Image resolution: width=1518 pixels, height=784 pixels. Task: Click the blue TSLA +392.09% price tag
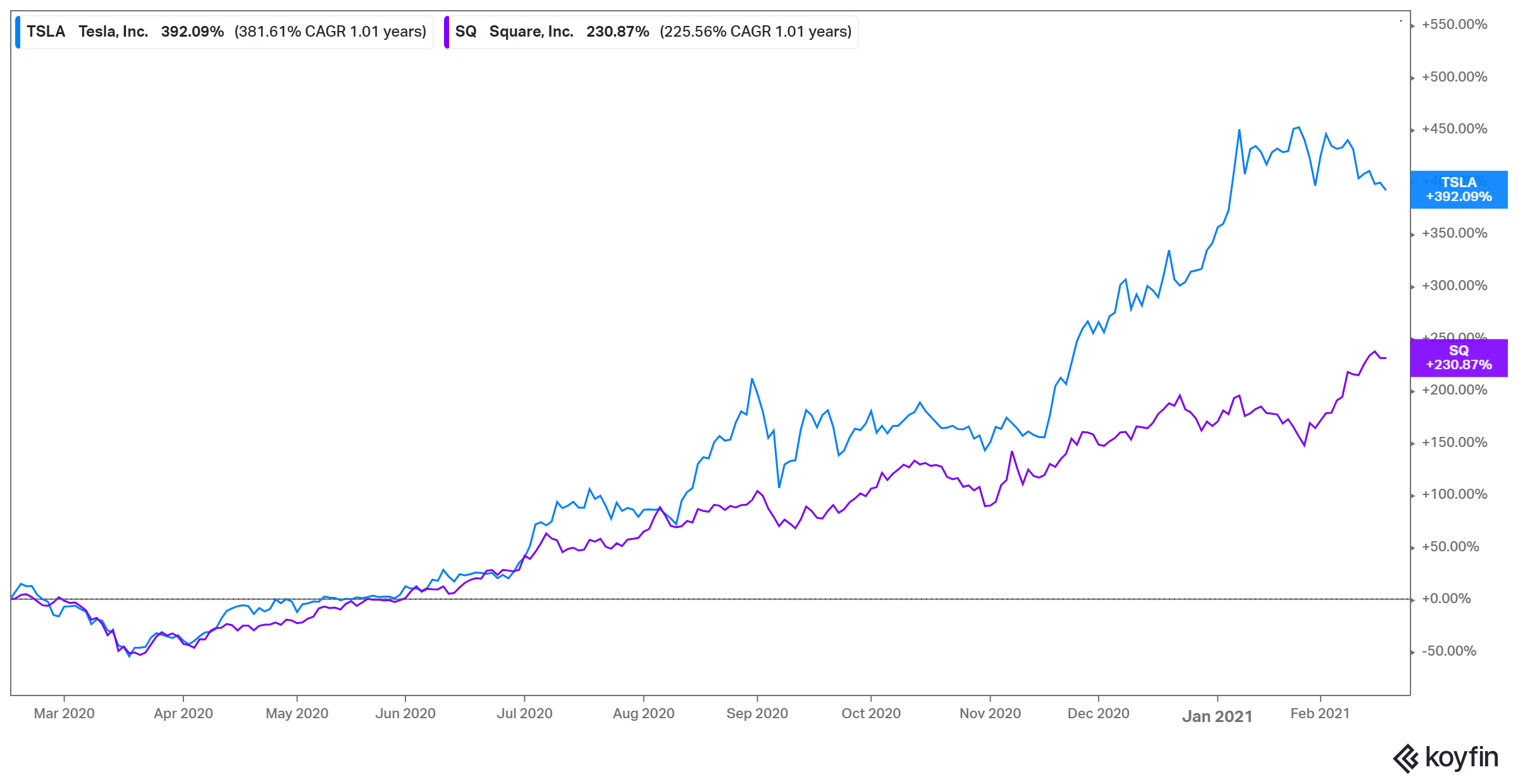click(1459, 190)
